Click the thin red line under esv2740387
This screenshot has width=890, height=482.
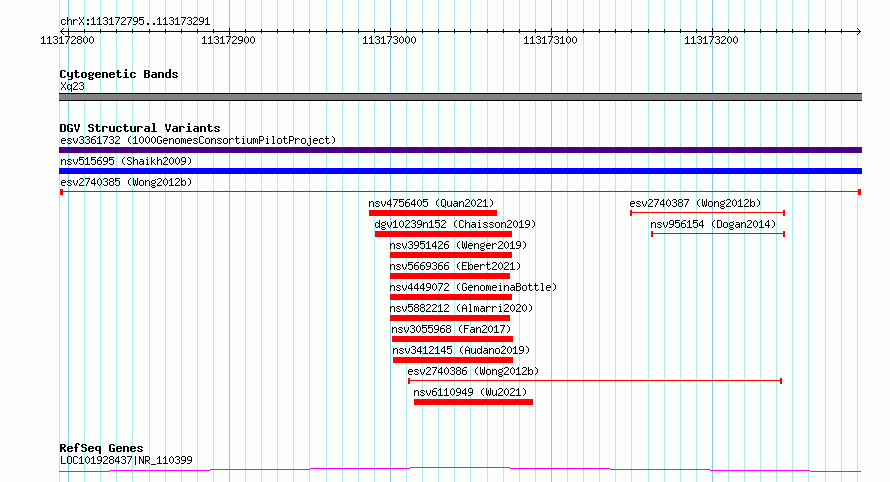(x=707, y=213)
